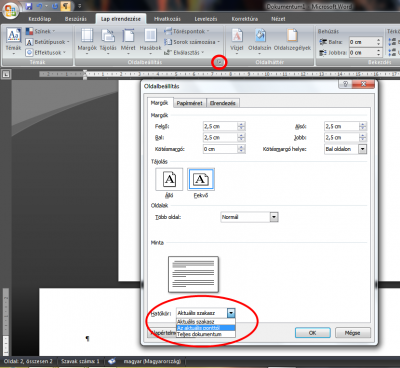Screen dimensions: 400x368
Task: Select Aktuális szakasz in the list
Action: tap(206, 322)
